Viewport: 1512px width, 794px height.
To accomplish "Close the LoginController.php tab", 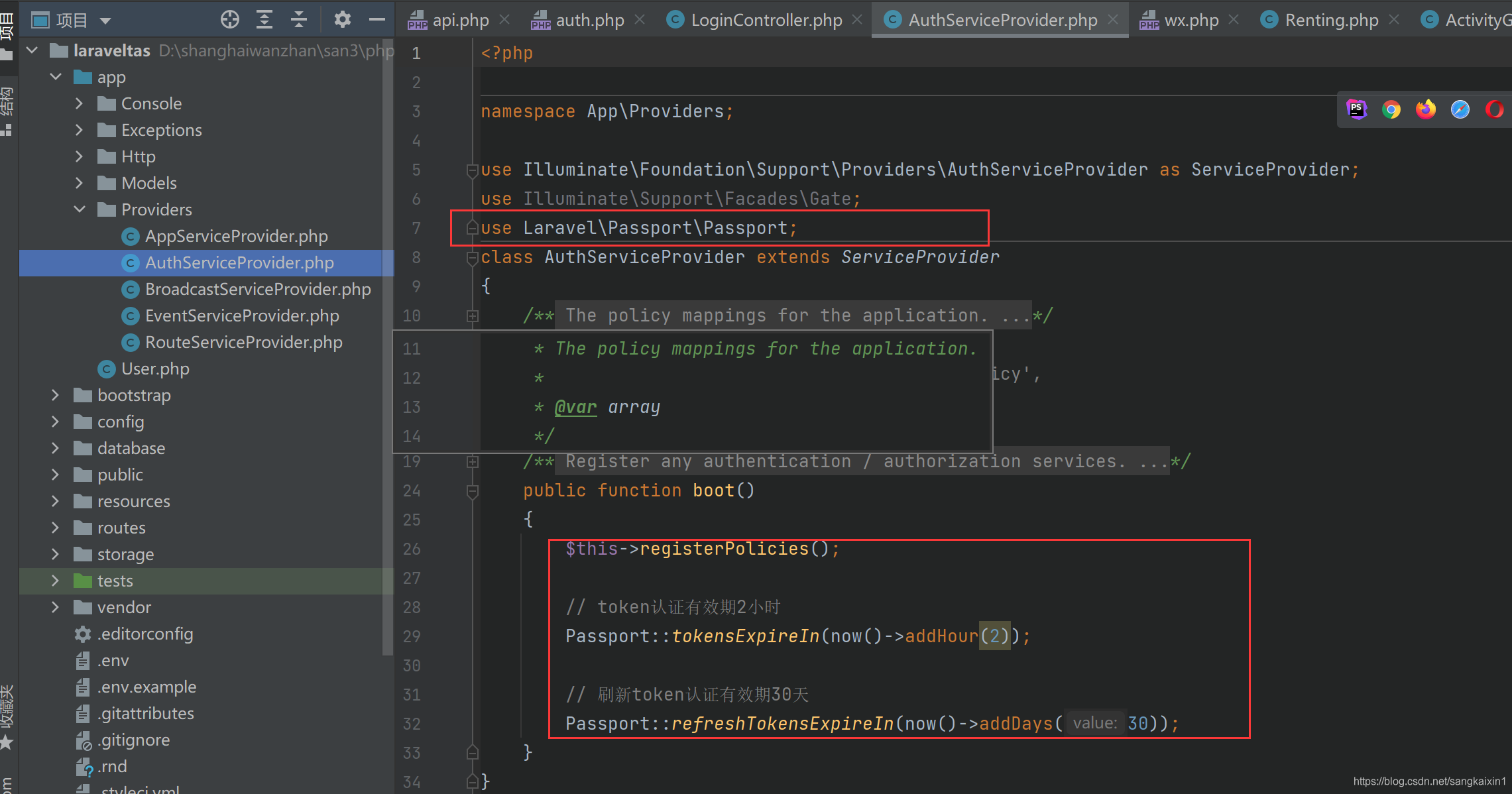I will [857, 20].
